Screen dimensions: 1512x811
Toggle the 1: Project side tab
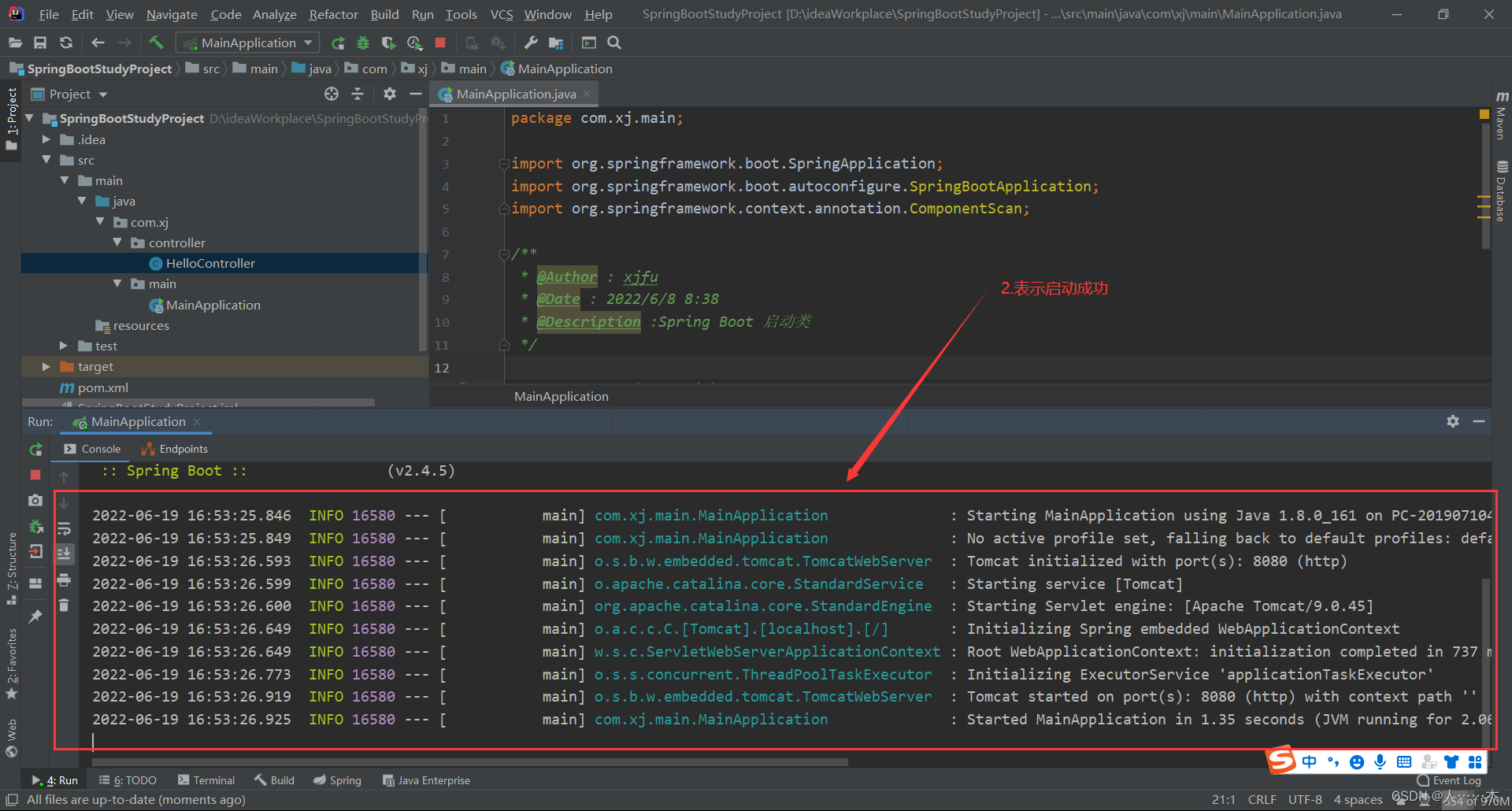[11, 118]
